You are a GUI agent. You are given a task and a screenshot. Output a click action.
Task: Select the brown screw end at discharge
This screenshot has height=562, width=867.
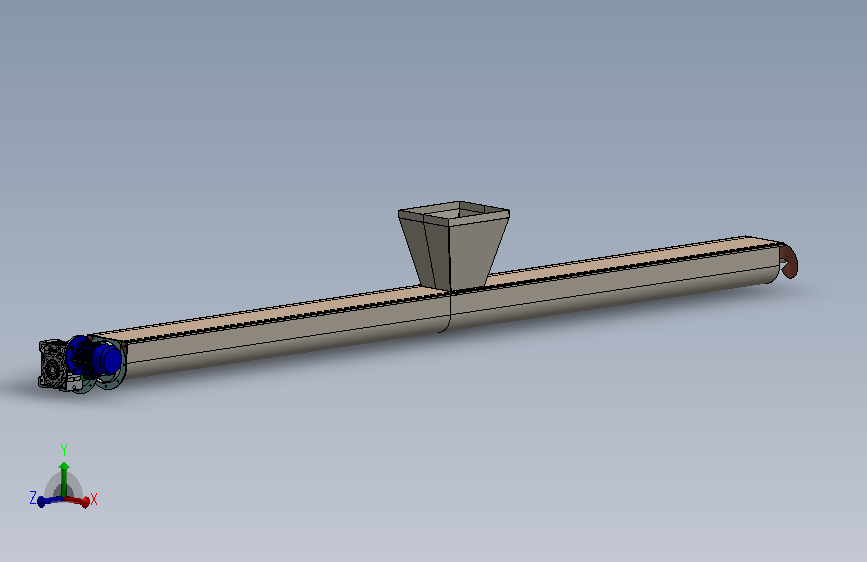click(x=789, y=261)
